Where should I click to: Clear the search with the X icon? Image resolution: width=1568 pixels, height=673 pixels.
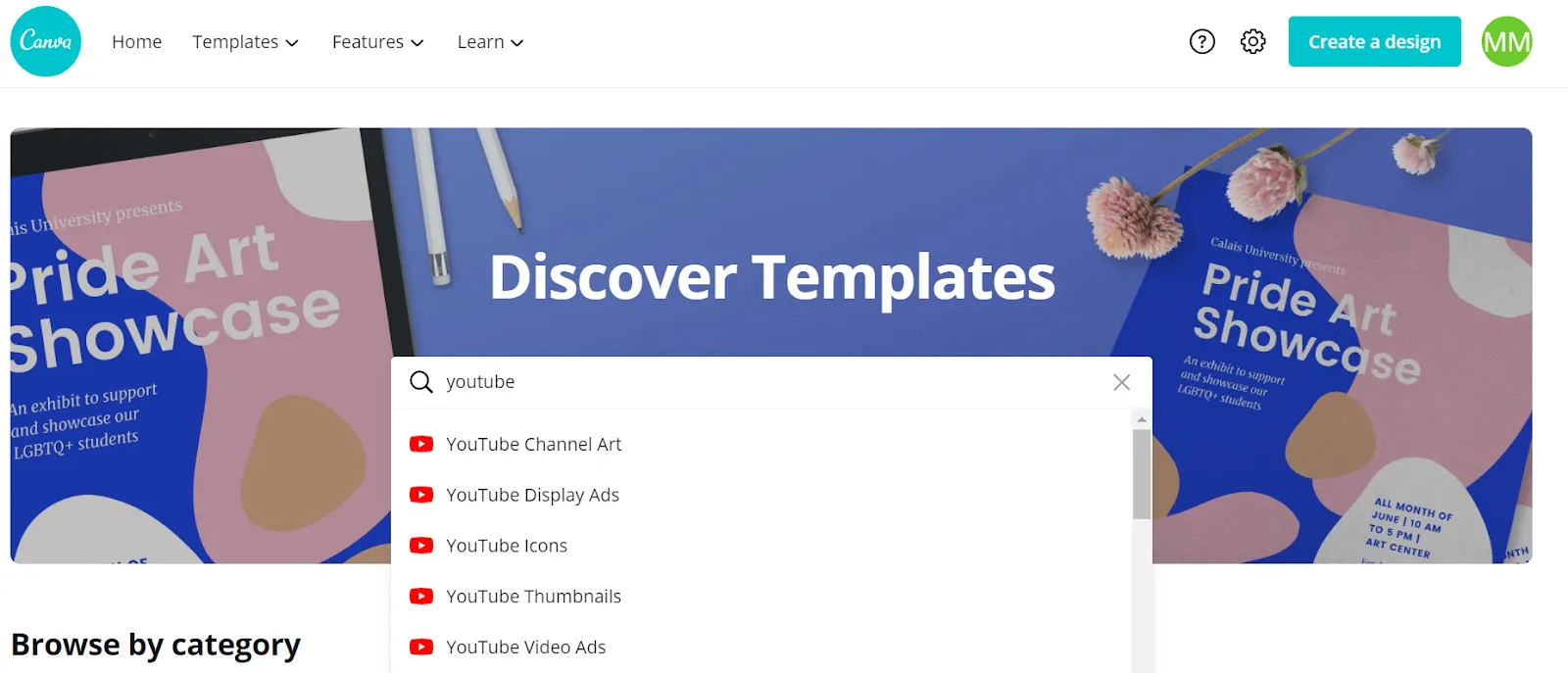(1121, 382)
